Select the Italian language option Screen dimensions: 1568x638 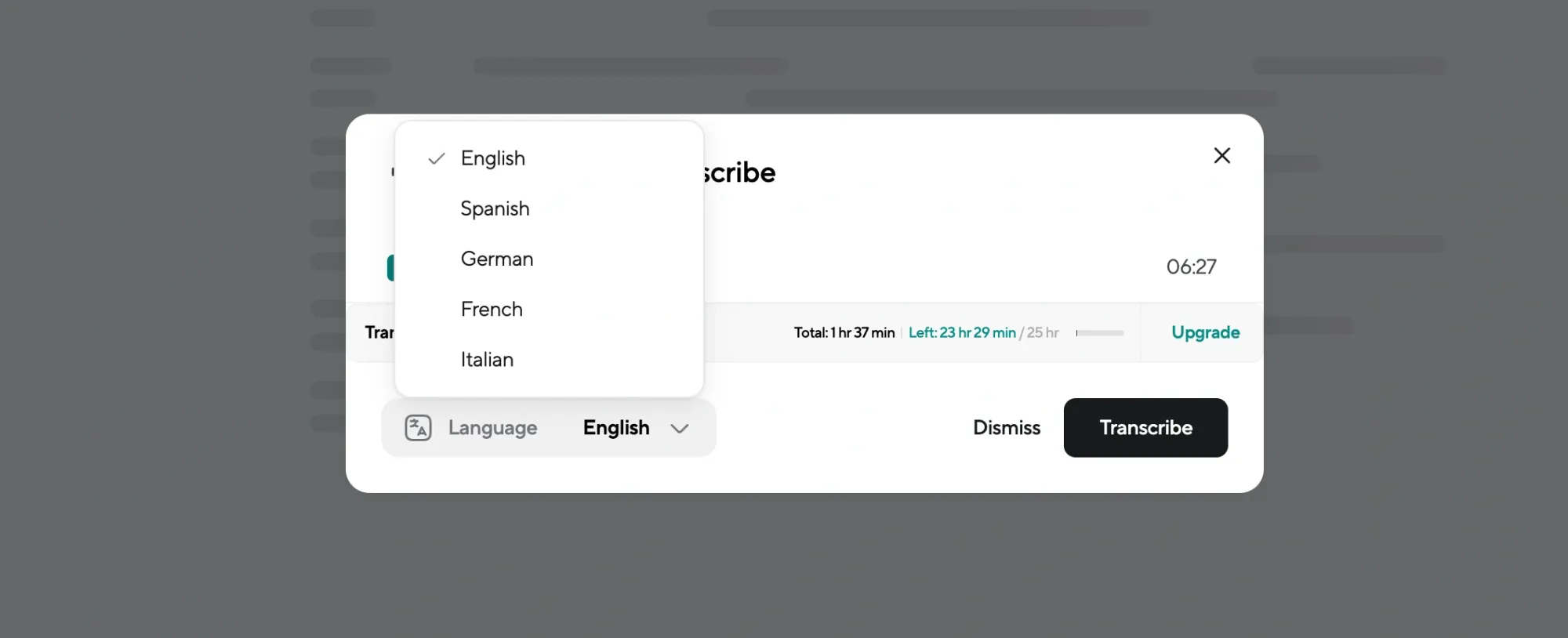pos(487,359)
